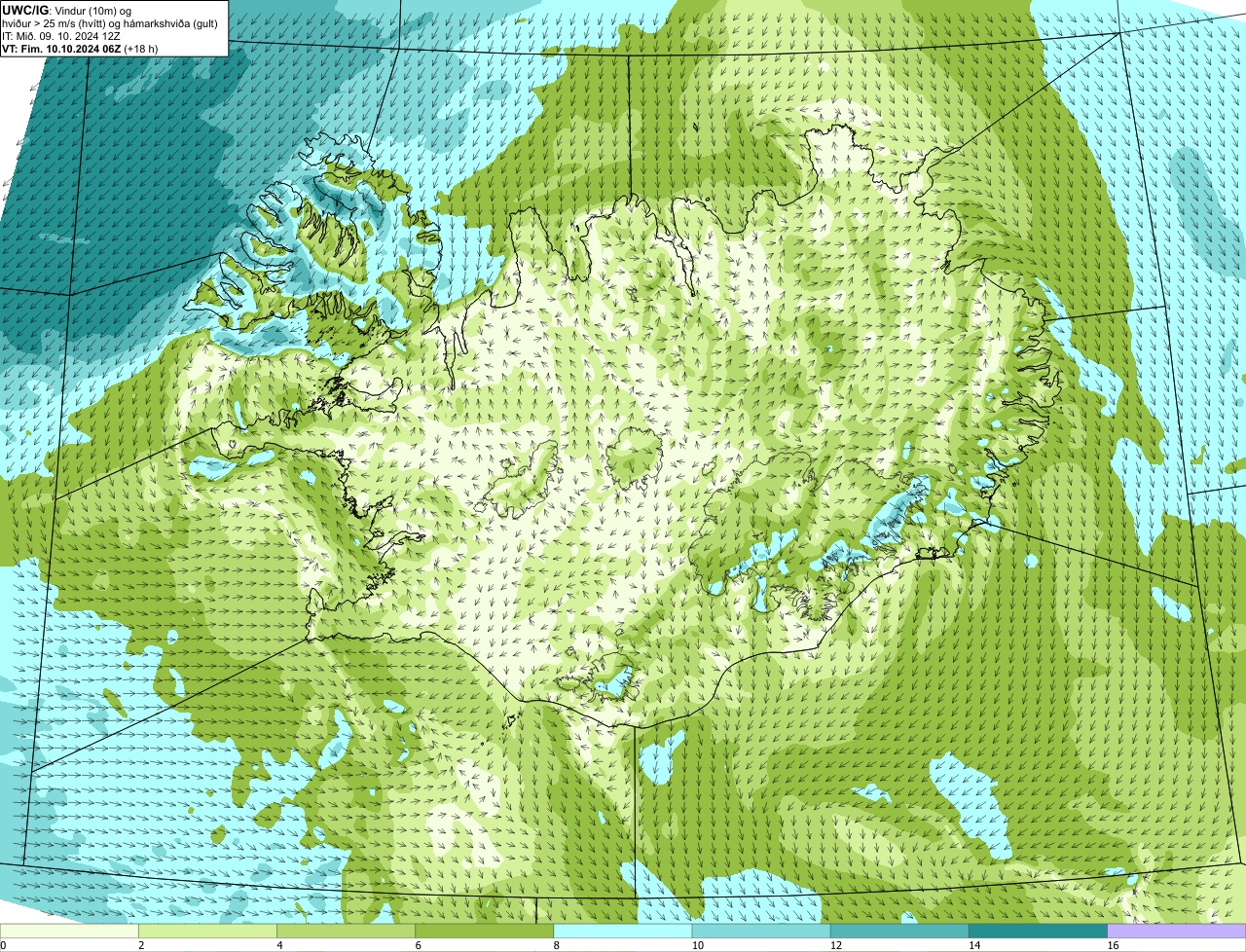Select the 6–8 m/s darker green band
1246x952 pixels.
tap(485, 932)
